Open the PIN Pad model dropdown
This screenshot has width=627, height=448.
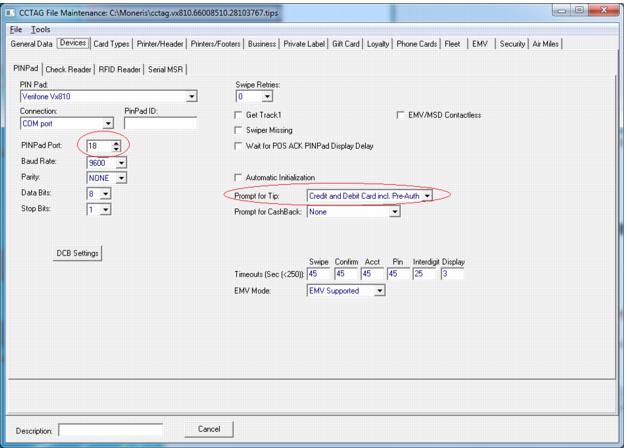tap(192, 96)
